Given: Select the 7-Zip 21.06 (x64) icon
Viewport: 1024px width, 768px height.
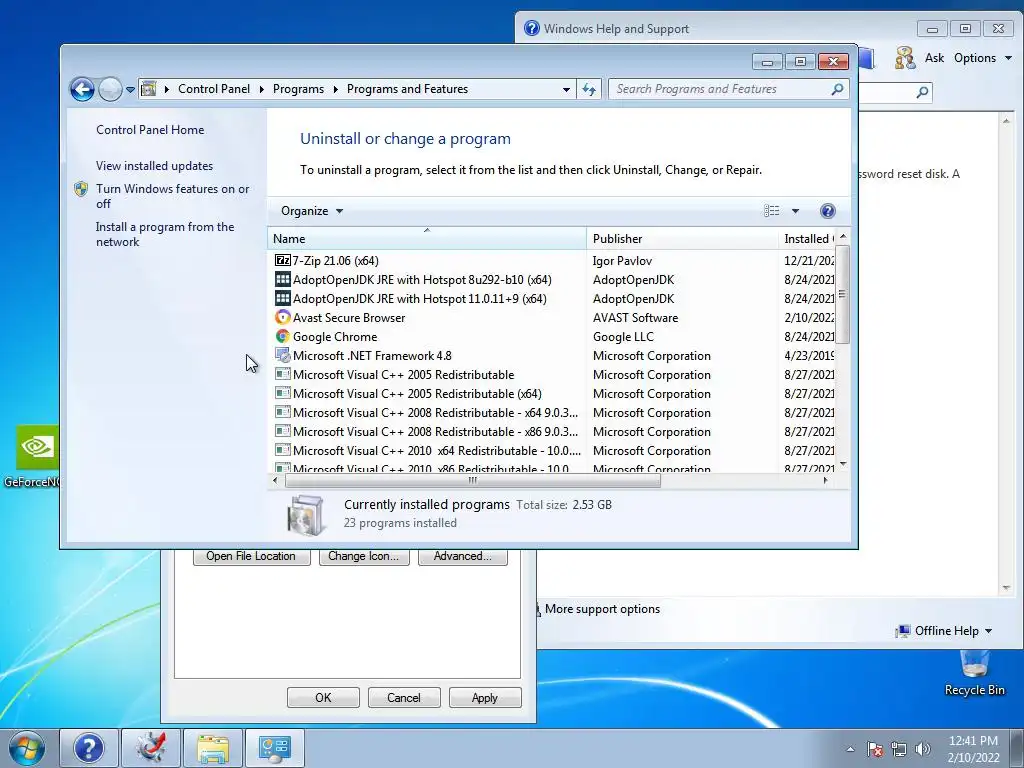Looking at the screenshot, I should tap(282, 261).
